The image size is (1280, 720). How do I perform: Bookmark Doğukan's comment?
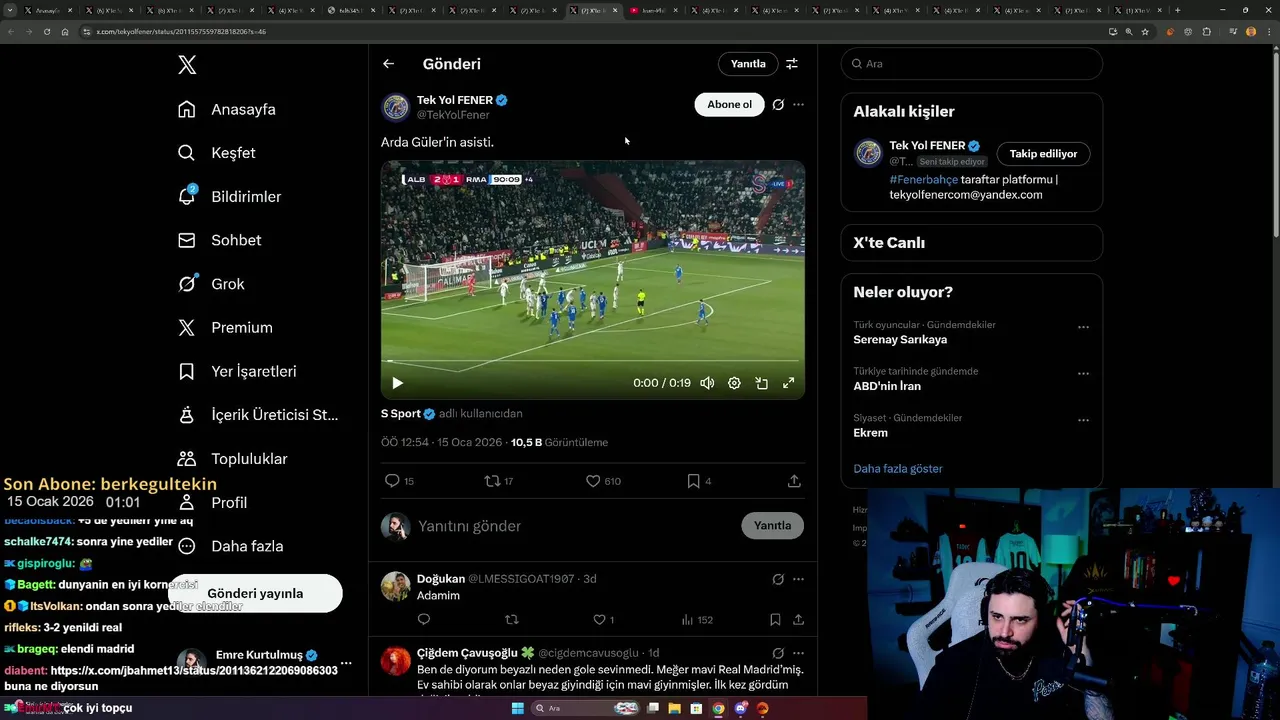click(775, 620)
